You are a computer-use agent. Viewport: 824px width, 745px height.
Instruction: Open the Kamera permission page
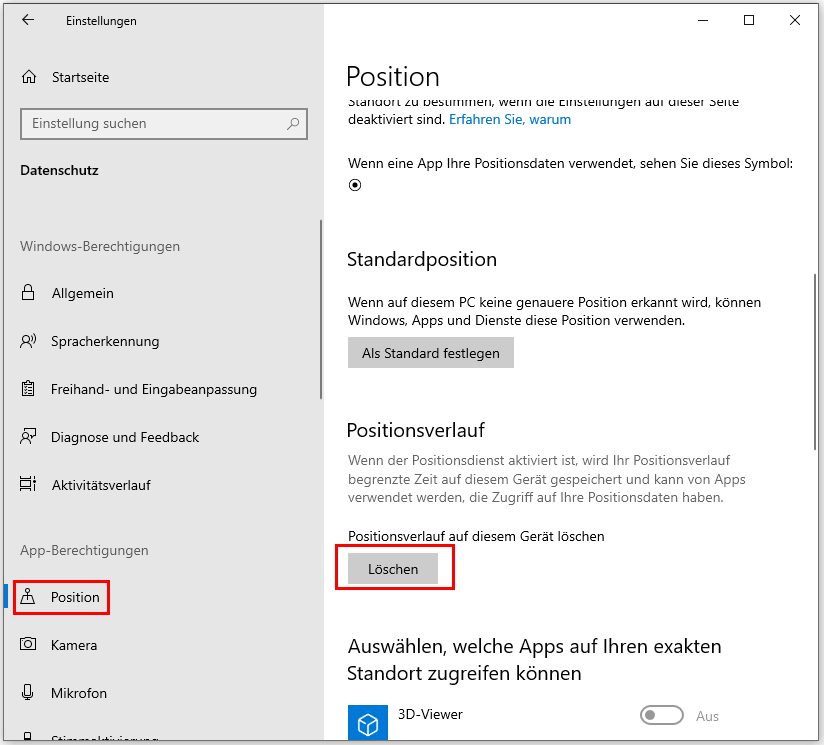click(x=74, y=645)
